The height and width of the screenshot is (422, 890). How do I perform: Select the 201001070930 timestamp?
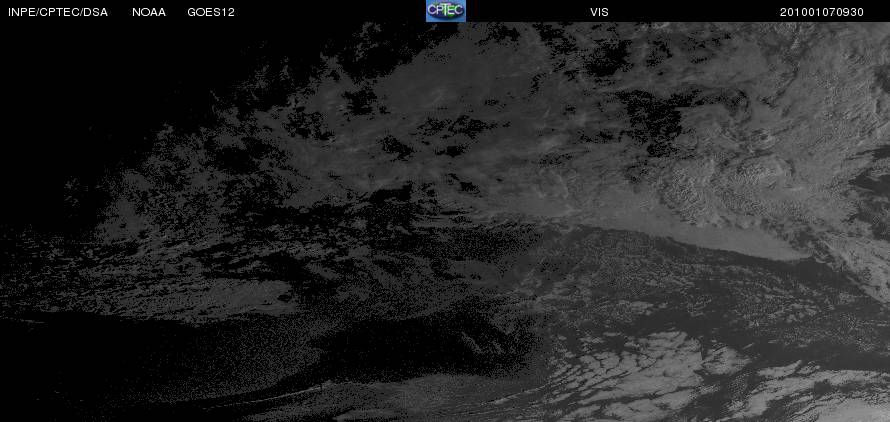822,12
